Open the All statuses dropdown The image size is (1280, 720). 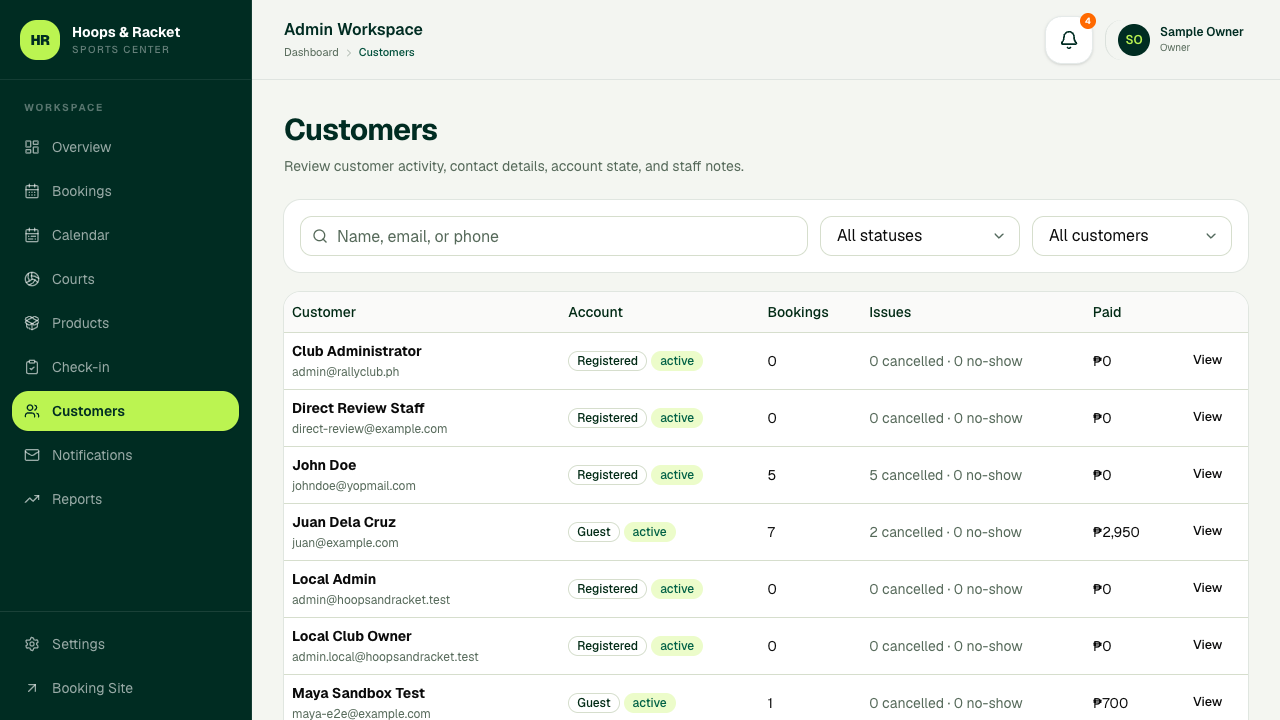(x=920, y=236)
